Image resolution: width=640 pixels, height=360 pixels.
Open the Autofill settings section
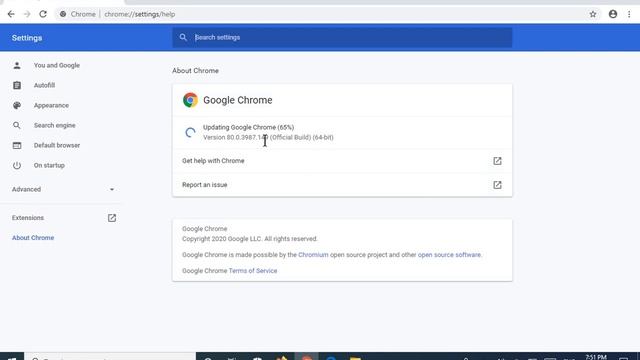44,85
